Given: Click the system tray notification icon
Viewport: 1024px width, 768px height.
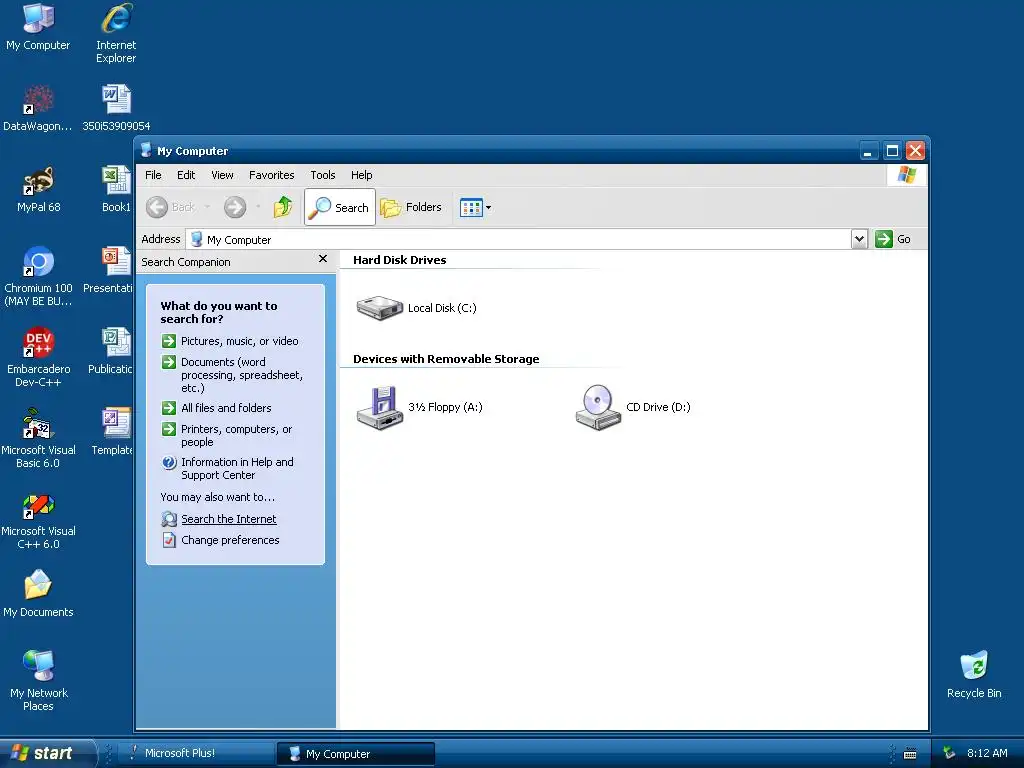Looking at the screenshot, I should (x=950, y=753).
